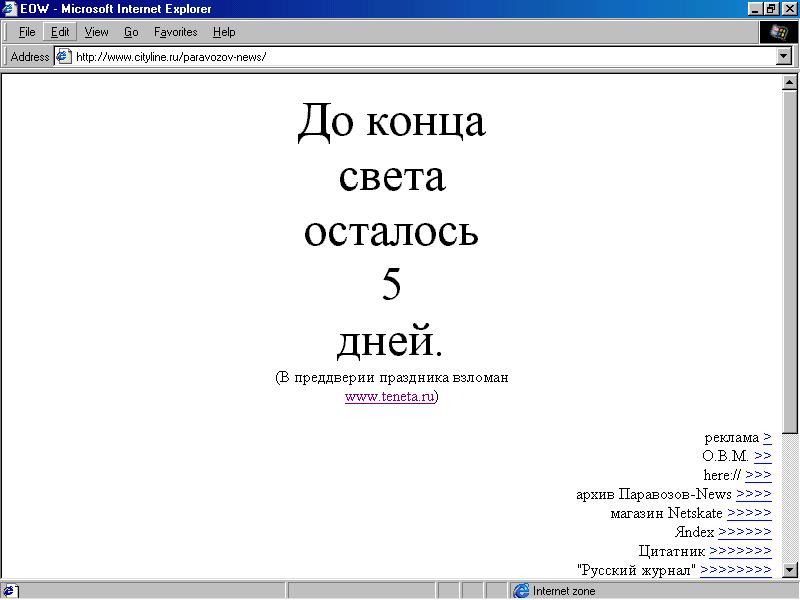The height and width of the screenshot is (600, 800).
Task: Click the word 'дней.'
Action: 390,341
